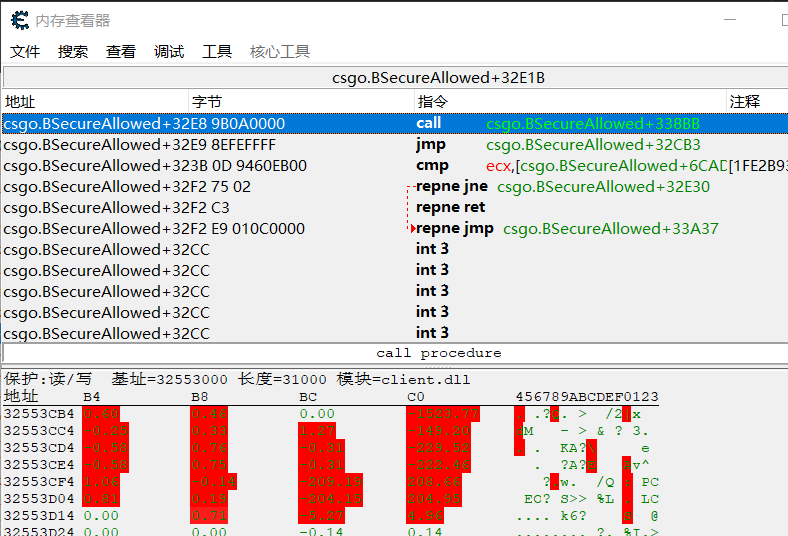The width and height of the screenshot is (788, 536).
Task: Click hex address 32553CF4
Action: (x=39, y=482)
